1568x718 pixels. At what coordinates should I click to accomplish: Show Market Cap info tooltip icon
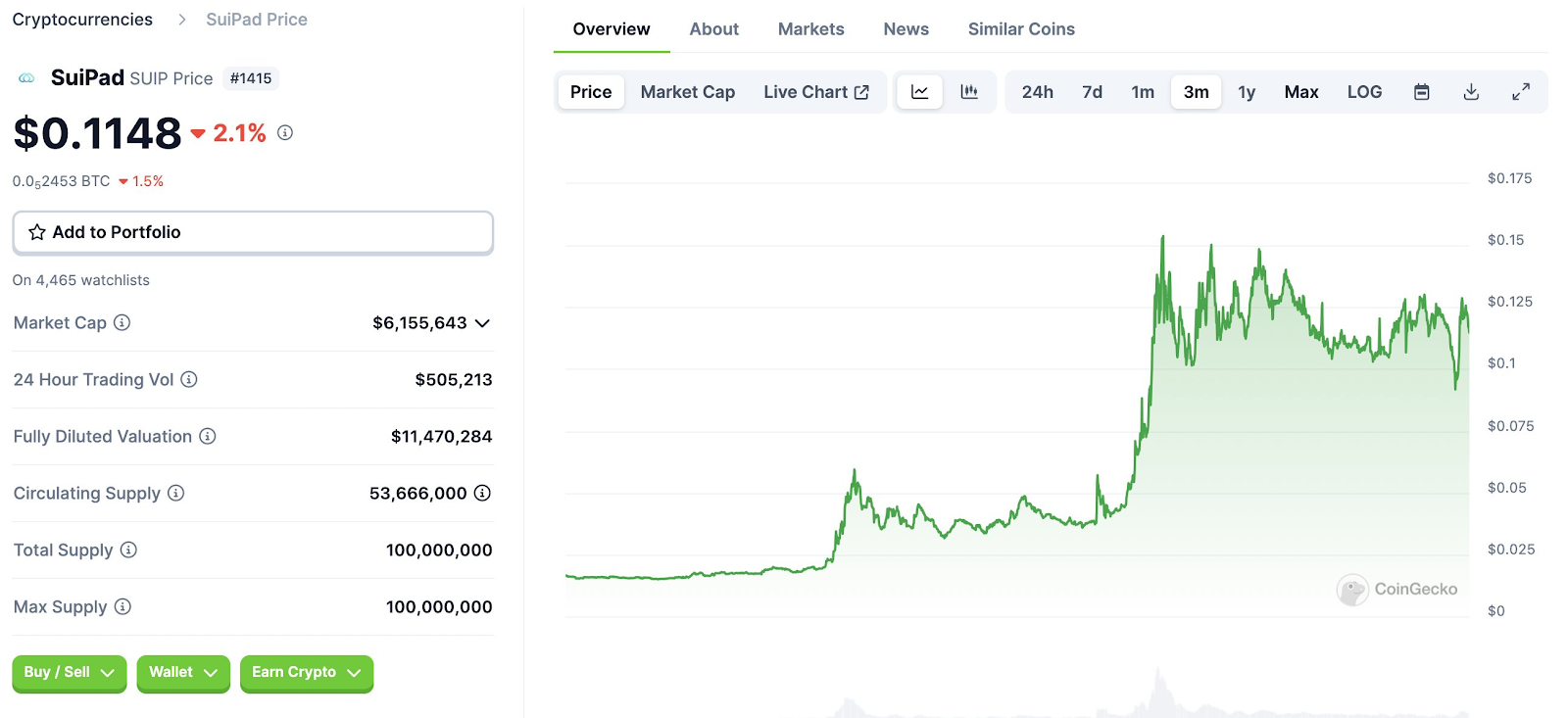coord(122,322)
